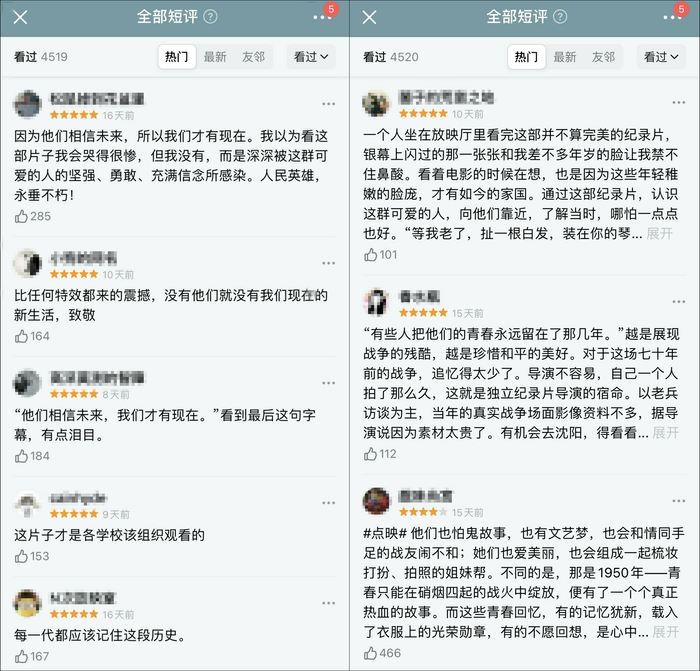The height and width of the screenshot is (671, 700).
Task: Open help question mark beside right 全部短评 title
Action: tap(560, 17)
